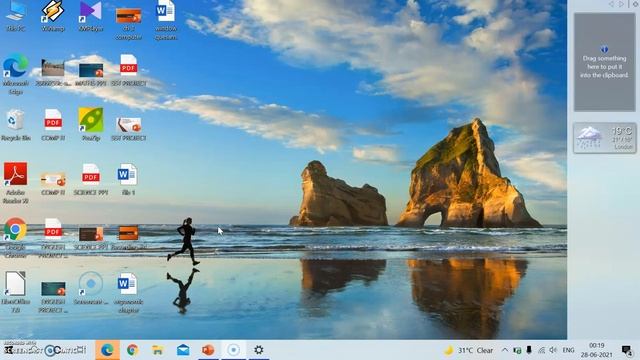Select the SCIENCE PPT PowerPoint file
The height and width of the screenshot is (360, 640).
(91, 238)
